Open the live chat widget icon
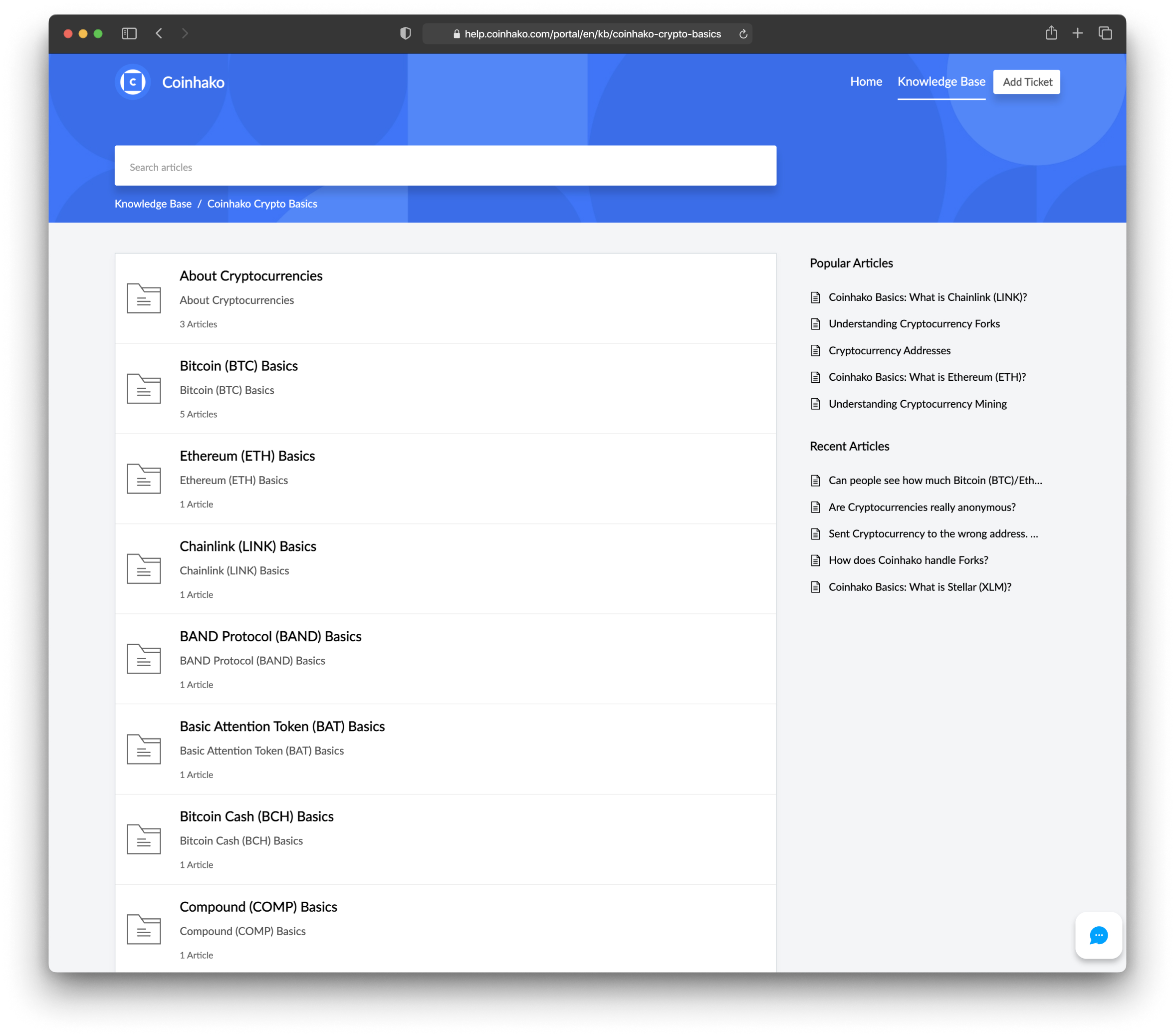 click(1098, 935)
